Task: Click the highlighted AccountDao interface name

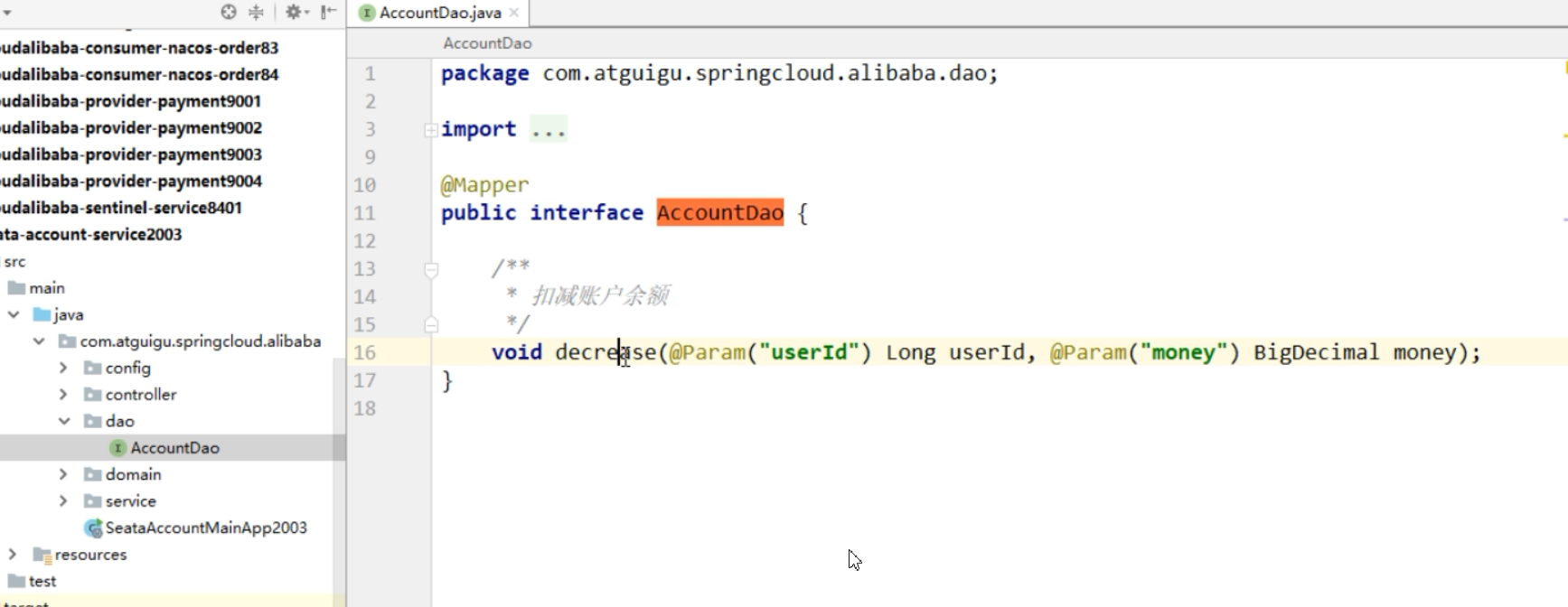Action: 720,212
